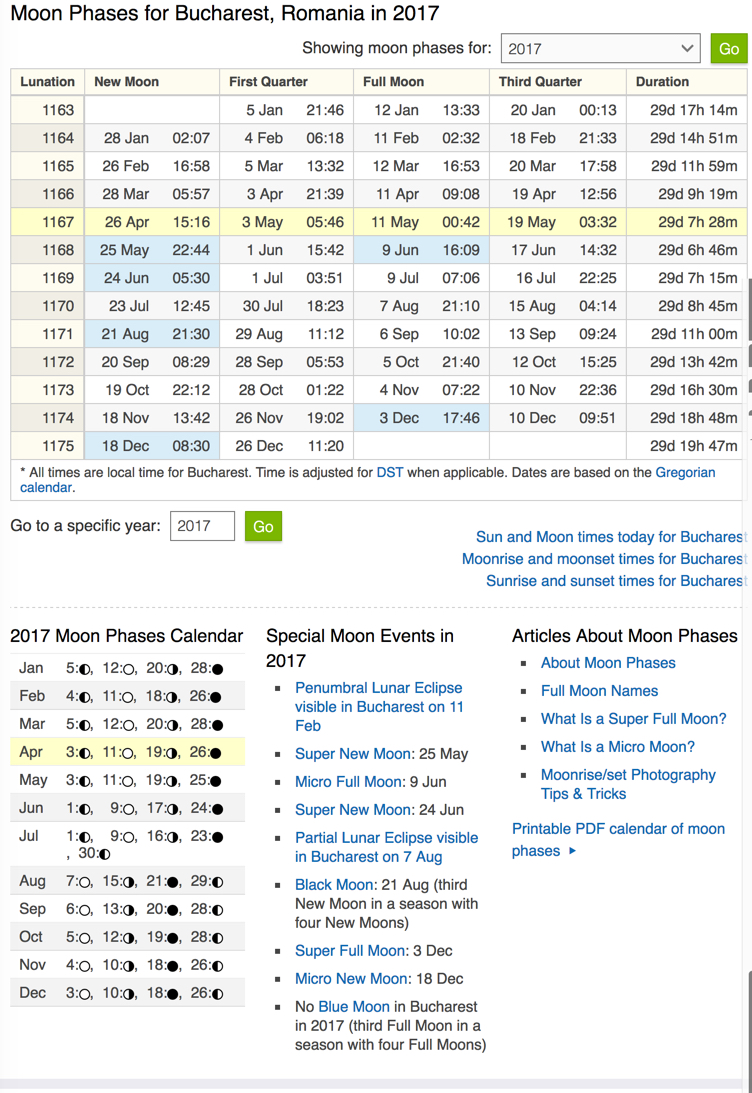
Task: Click the new moon icon for 26 Apr
Action: [216, 752]
